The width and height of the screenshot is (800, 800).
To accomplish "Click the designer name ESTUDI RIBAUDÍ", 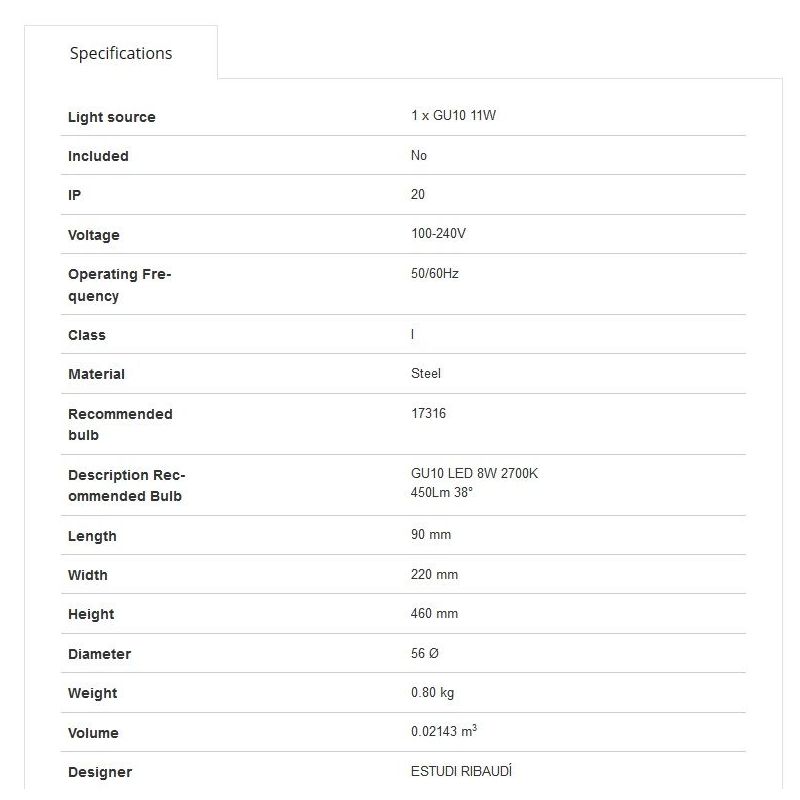I will point(461,771).
